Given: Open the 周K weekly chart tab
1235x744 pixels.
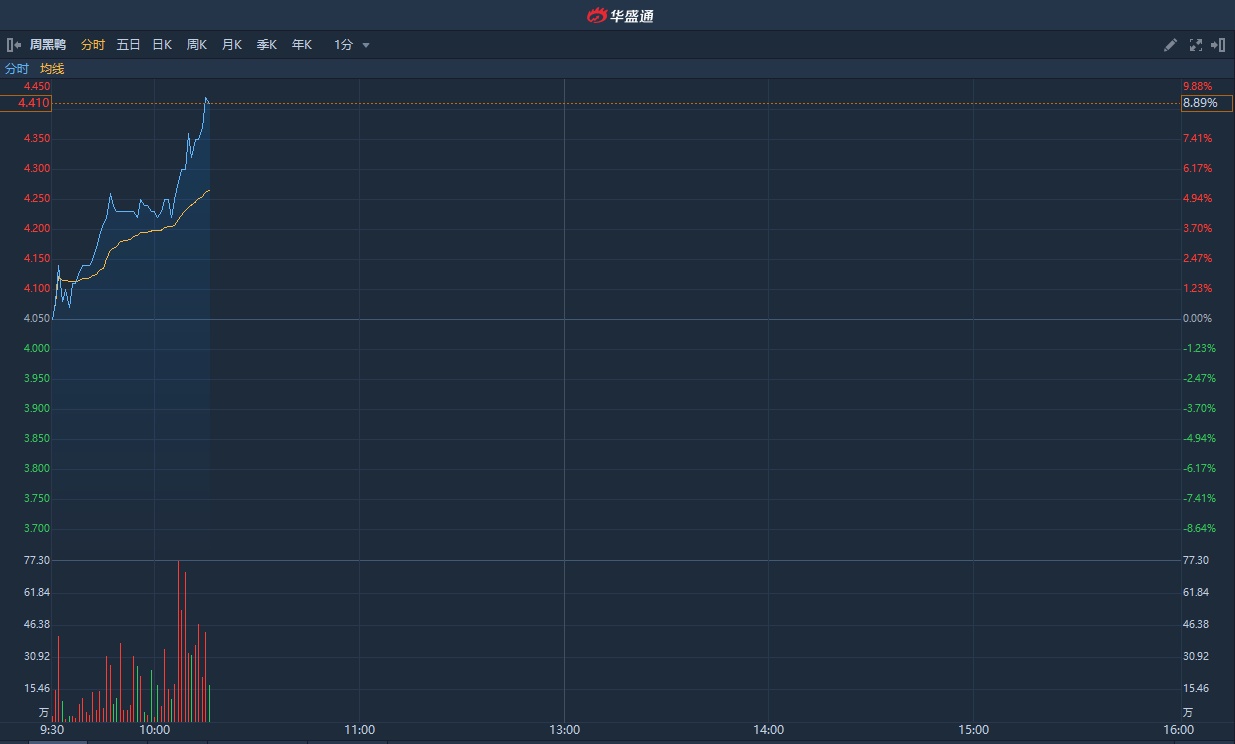Looking at the screenshot, I should pos(197,45).
